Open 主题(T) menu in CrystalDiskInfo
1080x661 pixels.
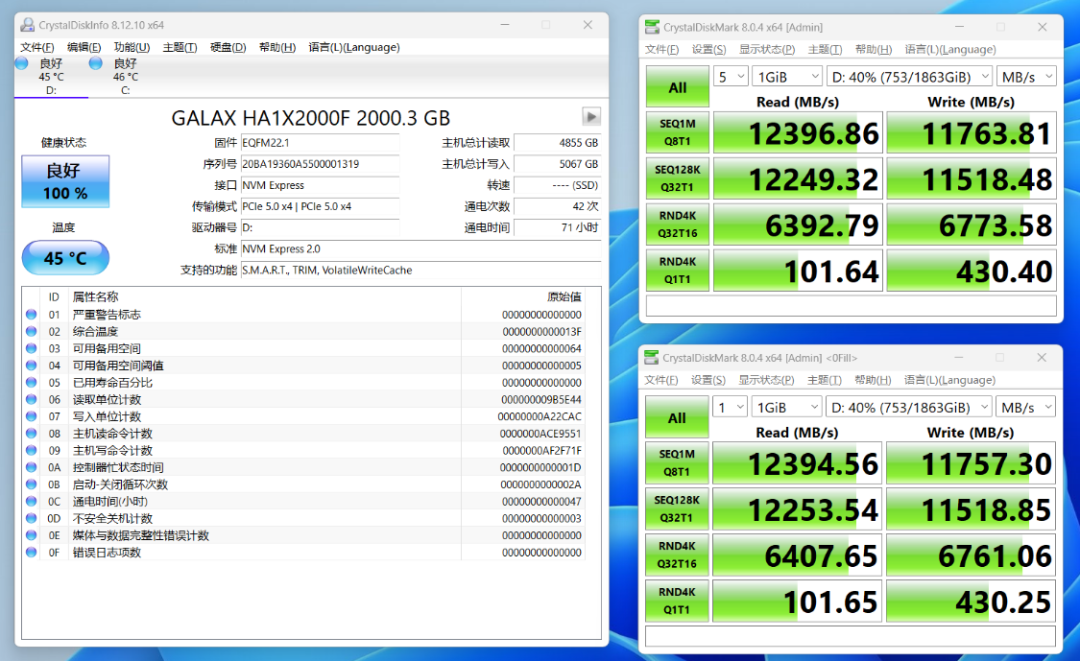180,47
